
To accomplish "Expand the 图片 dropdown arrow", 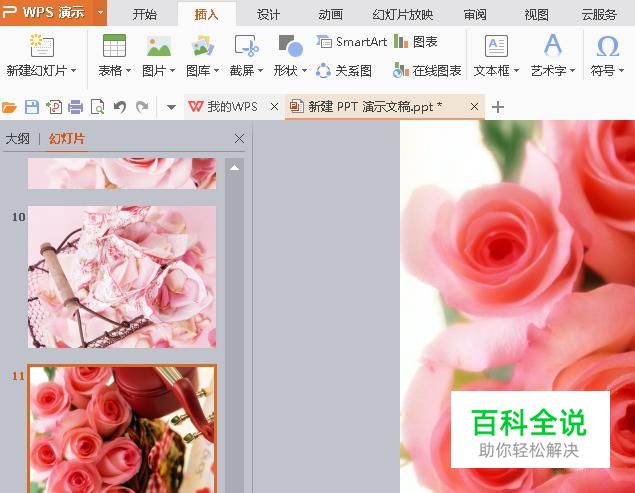I will [173, 70].
